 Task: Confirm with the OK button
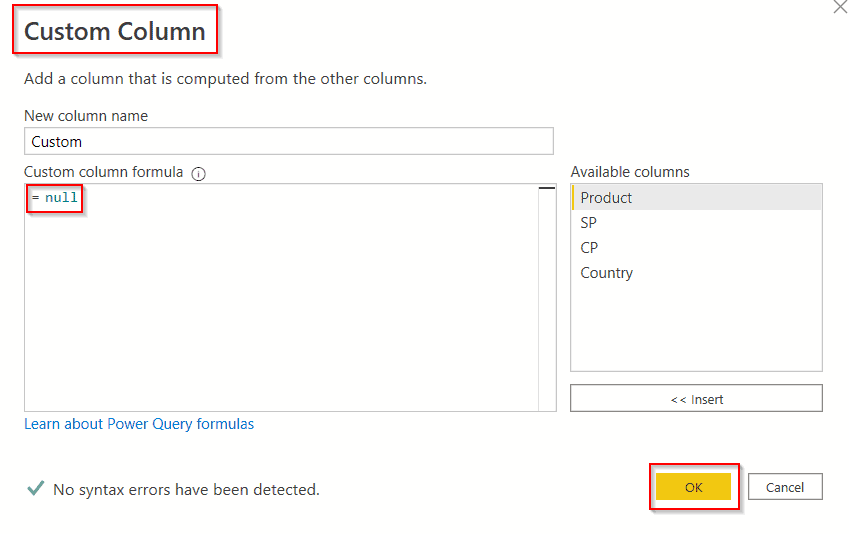[x=694, y=487]
